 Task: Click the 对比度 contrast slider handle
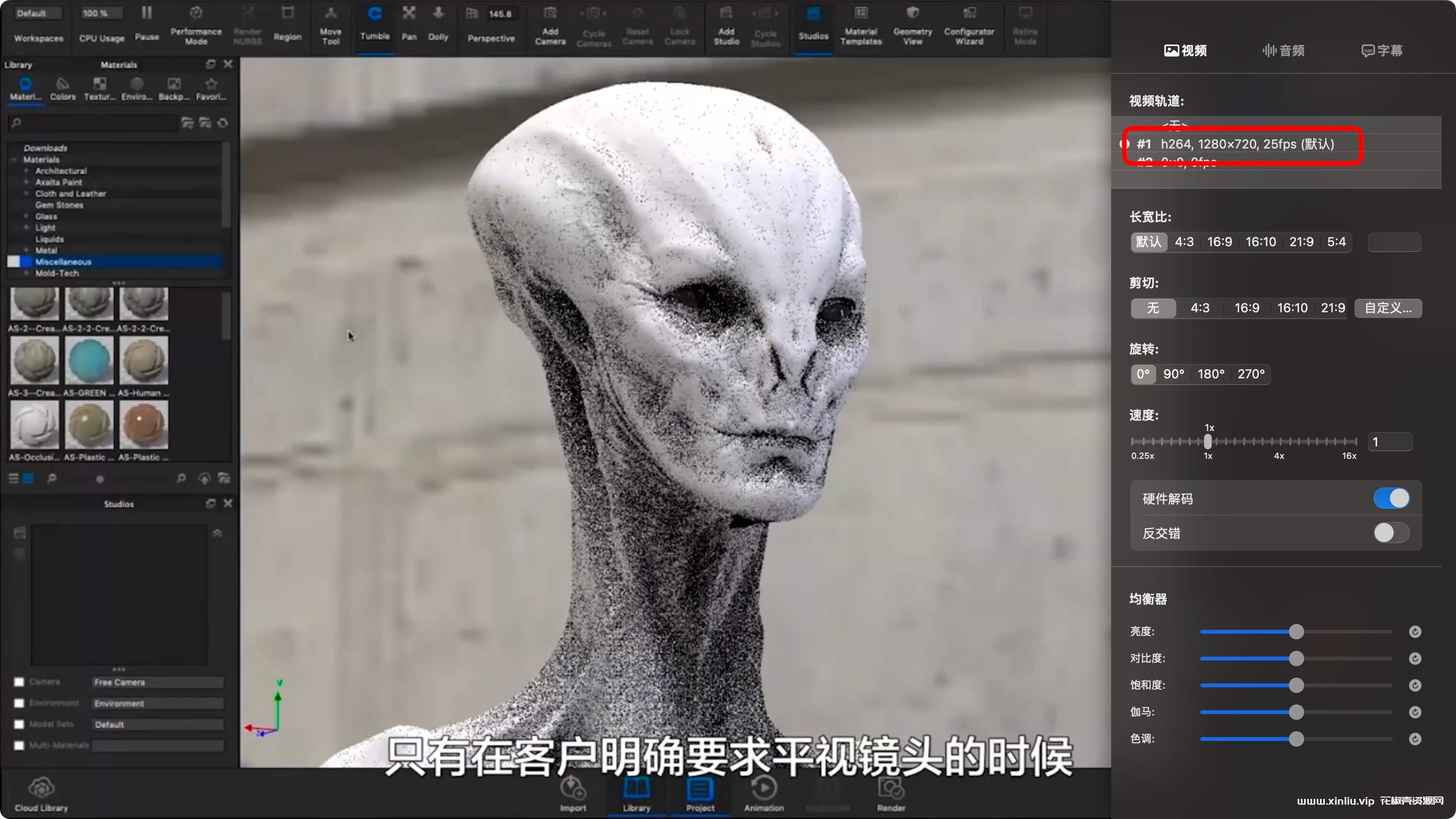(1296, 659)
